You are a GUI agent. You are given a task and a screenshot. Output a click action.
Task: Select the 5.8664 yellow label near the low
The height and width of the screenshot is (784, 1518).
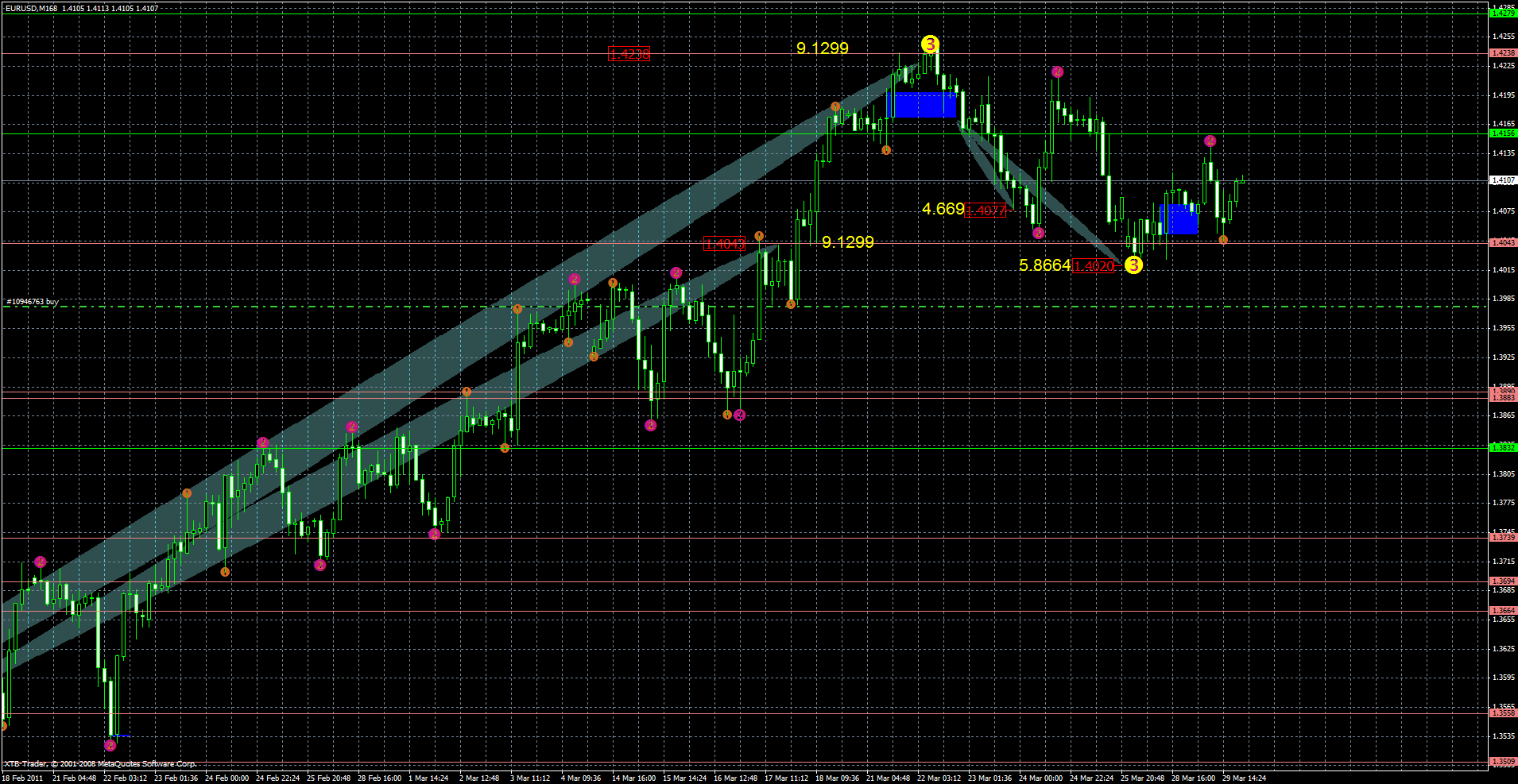(x=1043, y=265)
